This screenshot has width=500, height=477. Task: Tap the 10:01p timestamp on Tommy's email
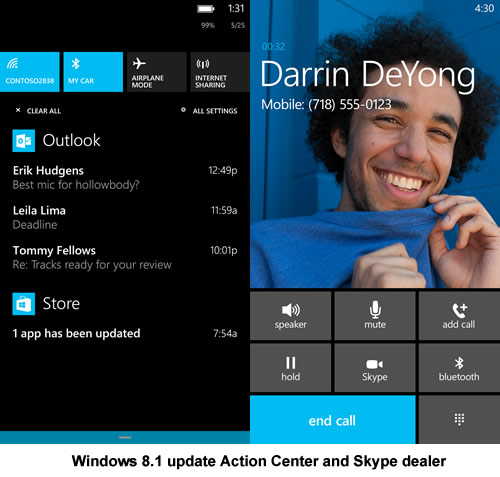tap(224, 251)
